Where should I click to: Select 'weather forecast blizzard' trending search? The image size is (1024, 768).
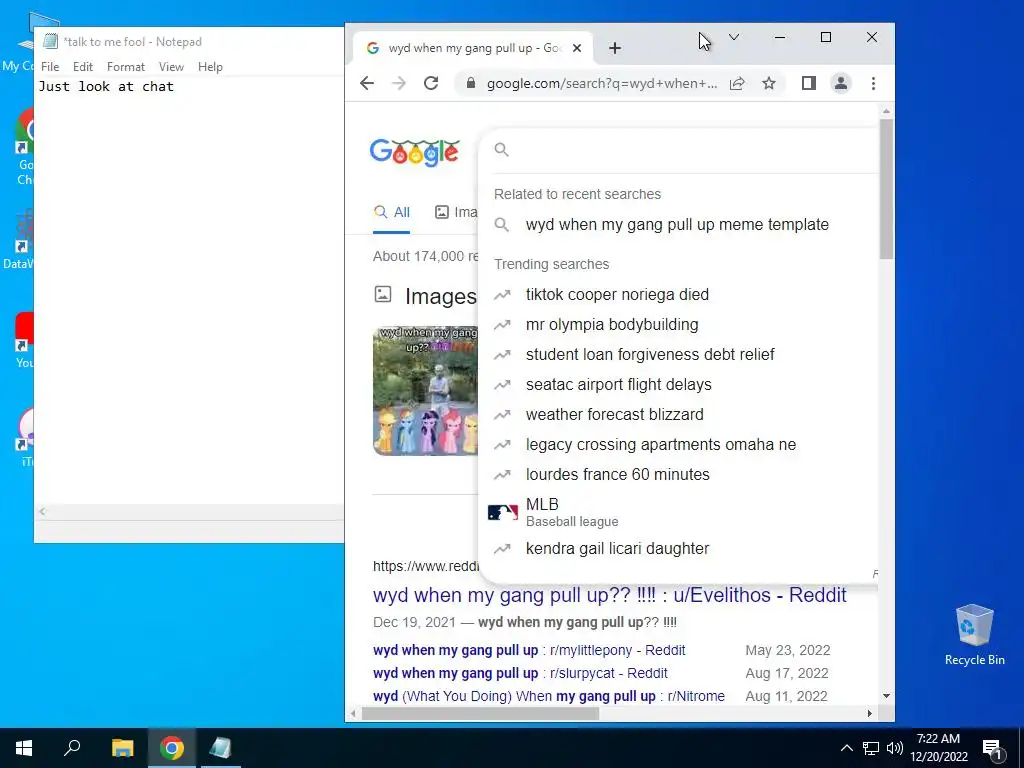coord(679,415)
